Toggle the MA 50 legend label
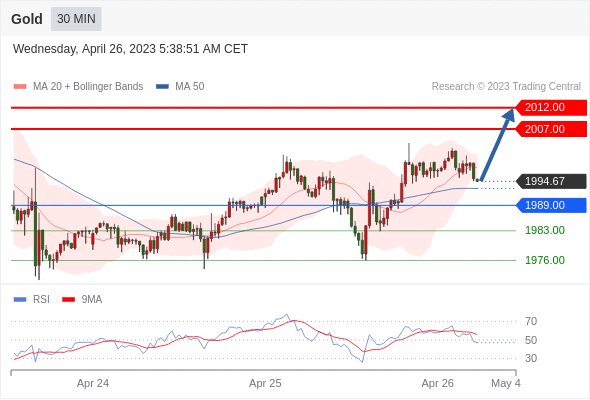This screenshot has width=590, height=400. pos(190,87)
